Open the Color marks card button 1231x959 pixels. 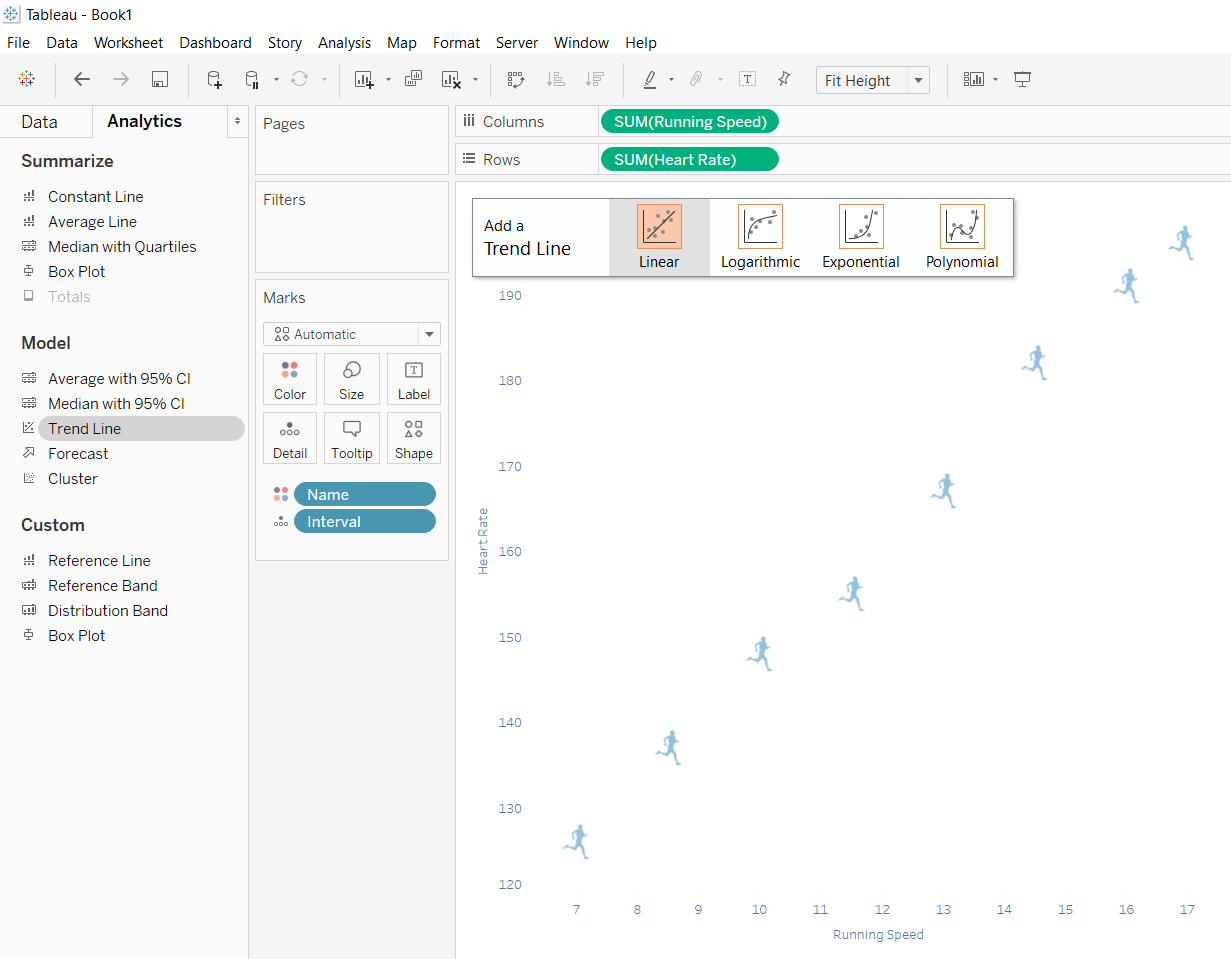[290, 380]
